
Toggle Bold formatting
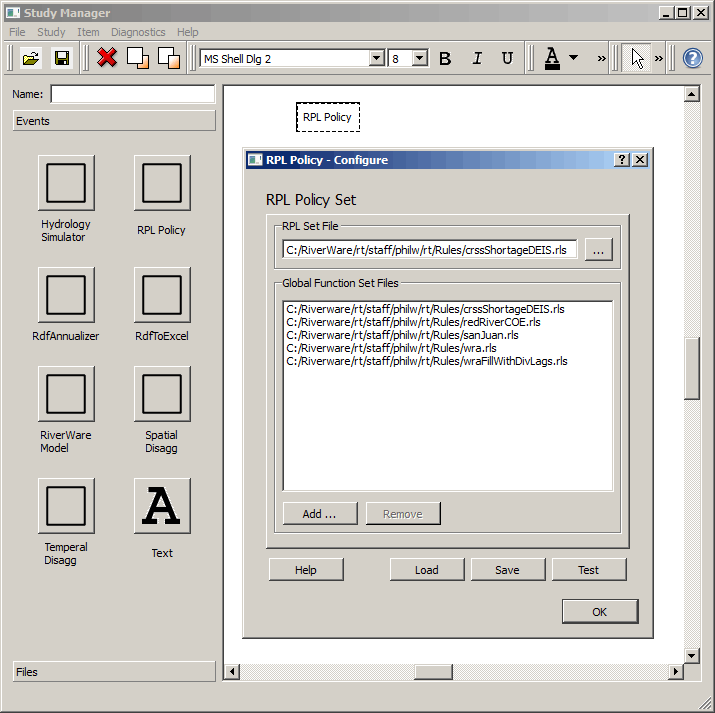pos(445,58)
